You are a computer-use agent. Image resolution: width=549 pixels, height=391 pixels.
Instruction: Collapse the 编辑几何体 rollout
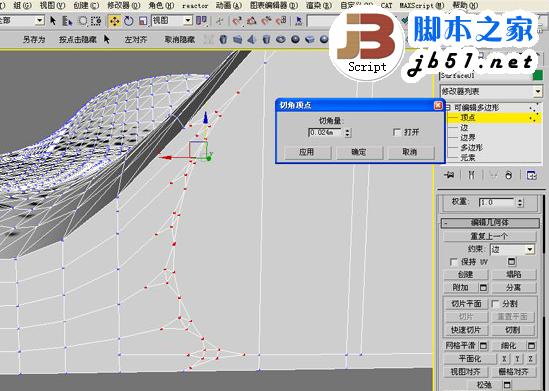[490, 223]
